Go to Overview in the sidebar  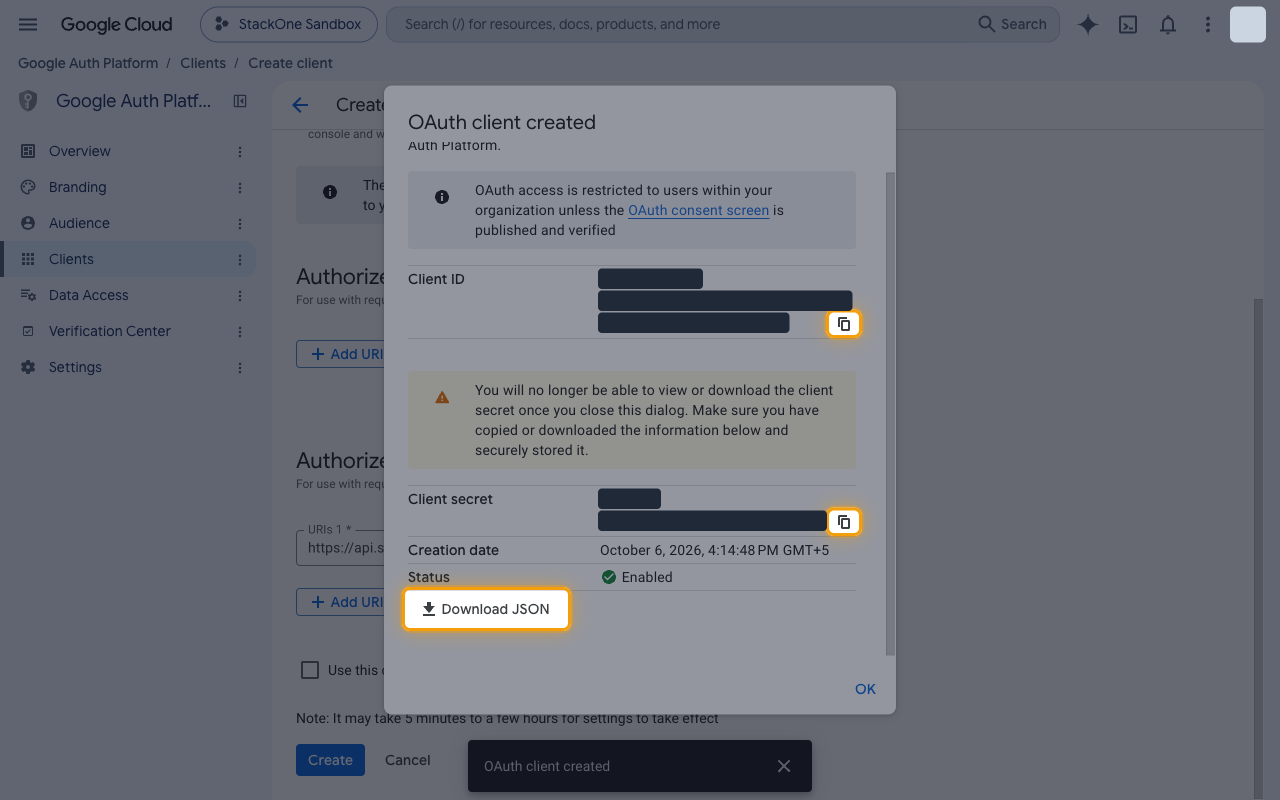tap(128, 151)
